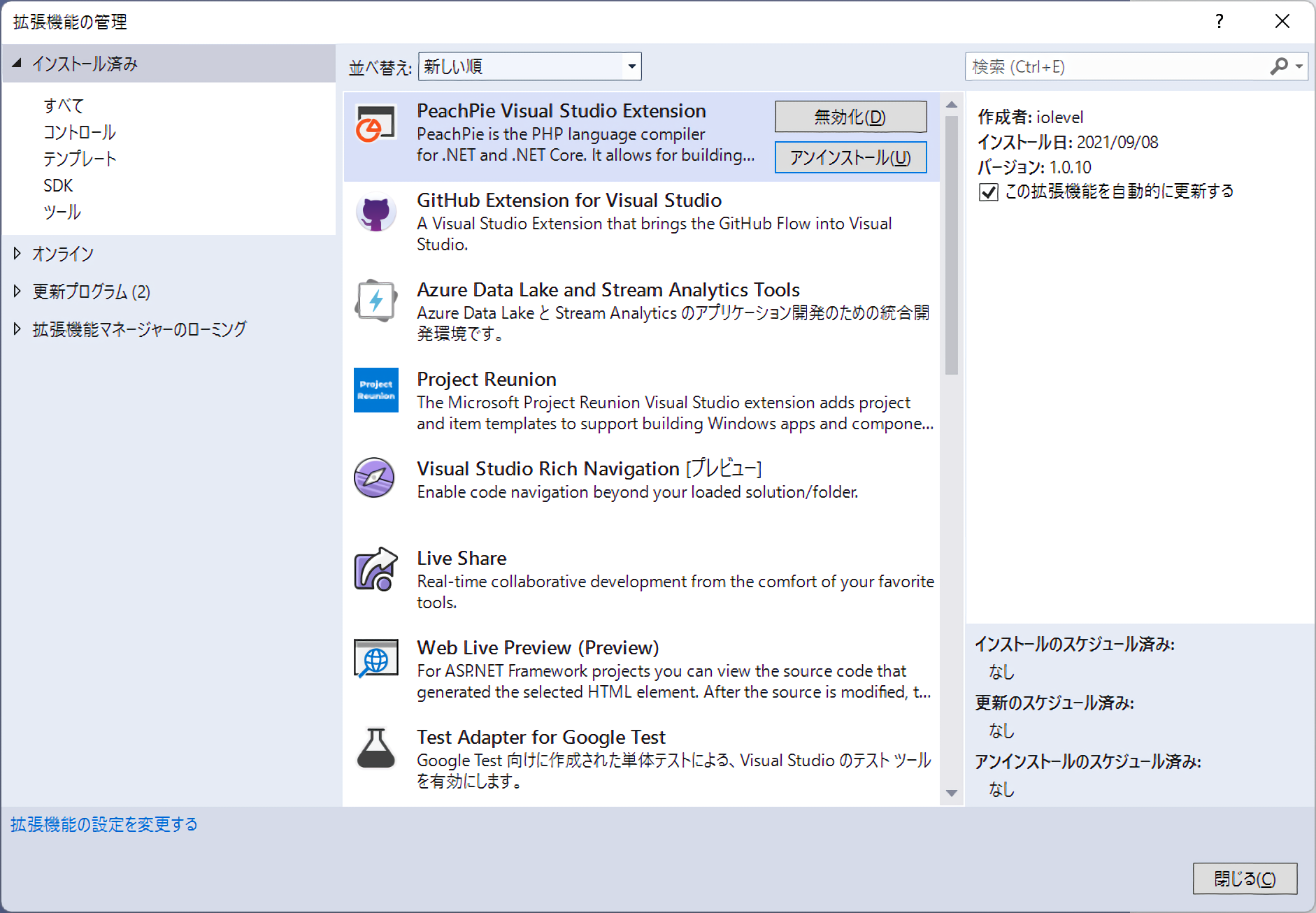Collapse the インストール済み section
The height and width of the screenshot is (913, 1316).
point(17,64)
